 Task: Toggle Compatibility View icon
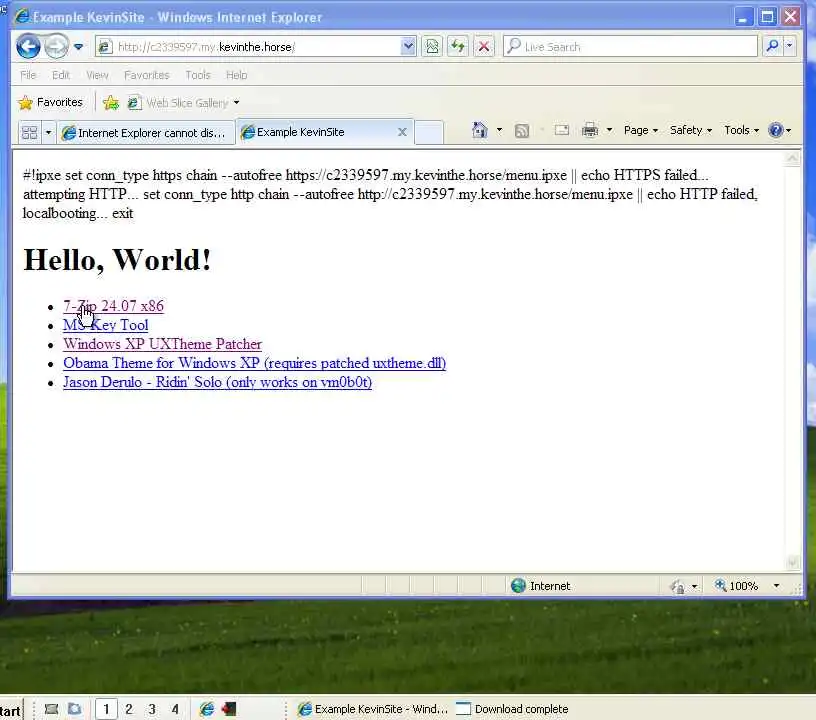click(x=432, y=47)
